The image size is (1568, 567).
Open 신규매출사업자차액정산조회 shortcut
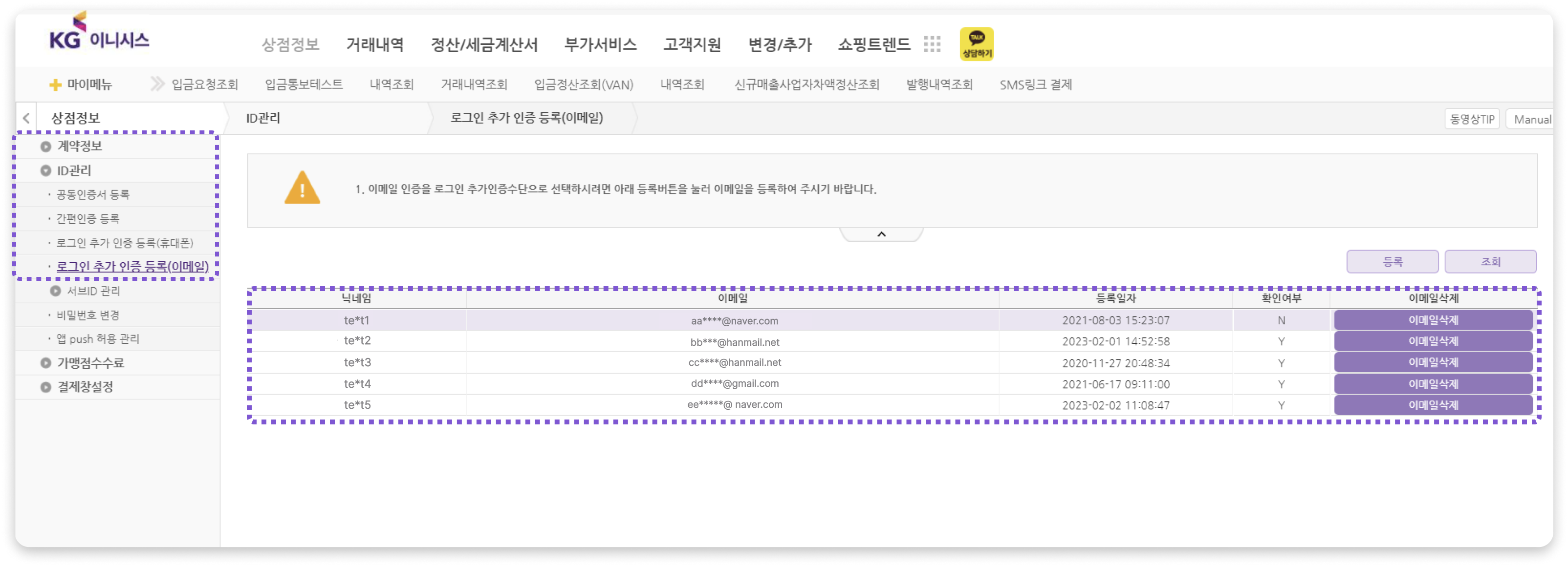pos(806,84)
